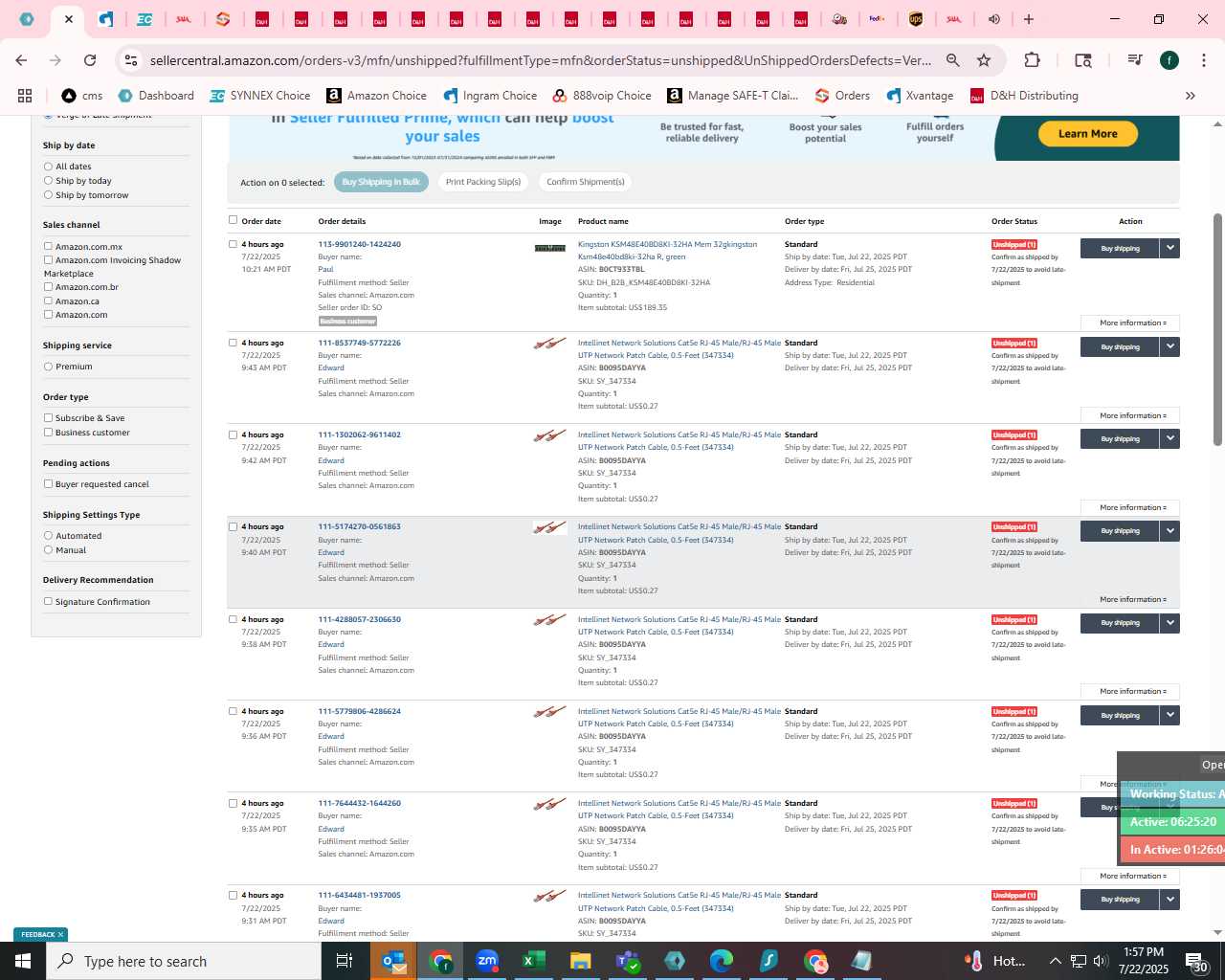Show the hidden bookmarks overflow chevron
1225x980 pixels.
point(1191,96)
